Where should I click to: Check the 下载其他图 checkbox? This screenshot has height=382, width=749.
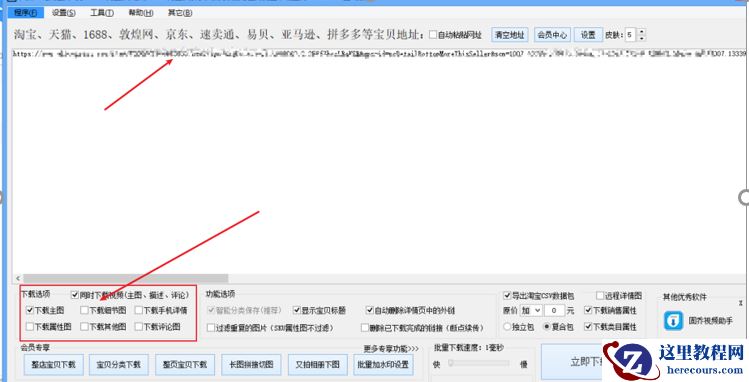84,327
